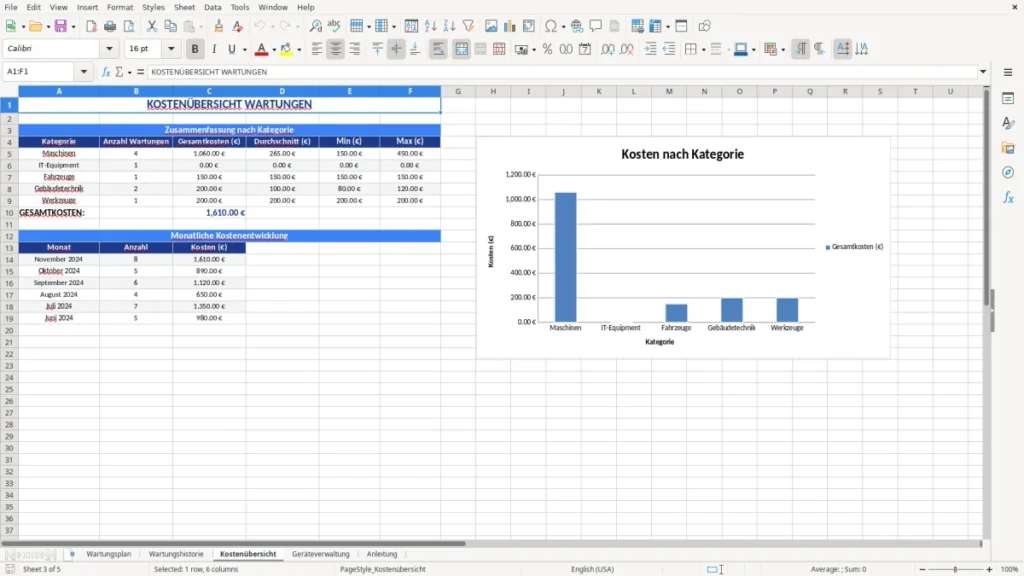Open the File menu
Screen dimensions: 1024x576
click(x=11, y=7)
